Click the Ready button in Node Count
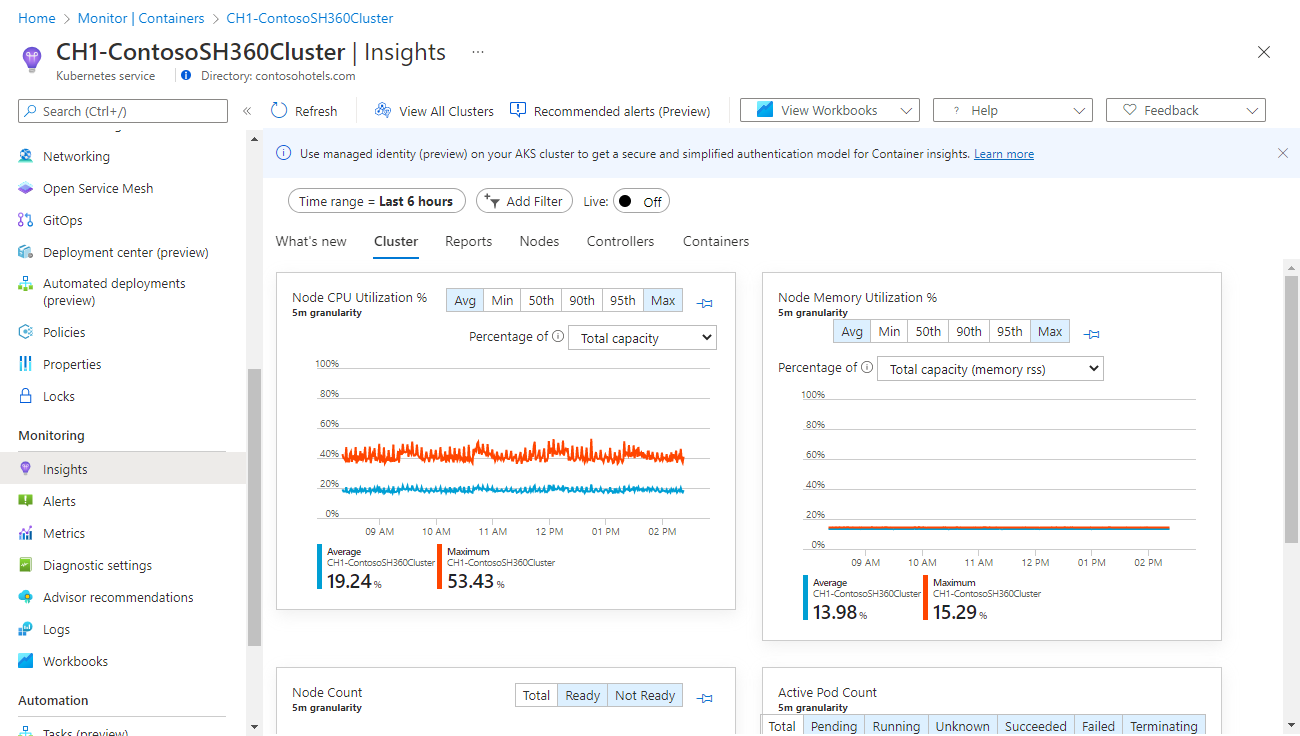This screenshot has height=736, width=1300. [583, 695]
